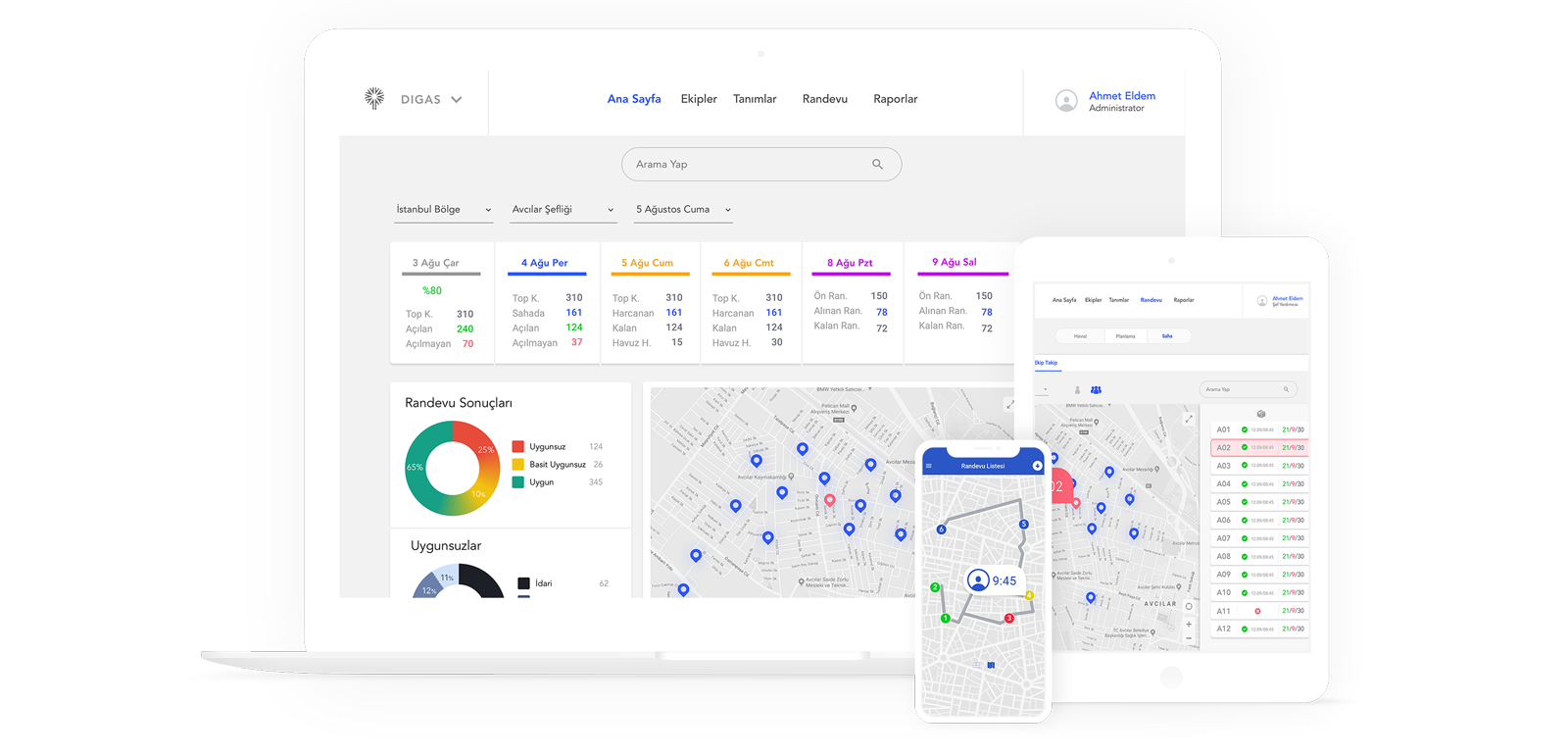Click the dark İdari legend swatch
This screenshot has width=1568, height=756.
pos(523,583)
